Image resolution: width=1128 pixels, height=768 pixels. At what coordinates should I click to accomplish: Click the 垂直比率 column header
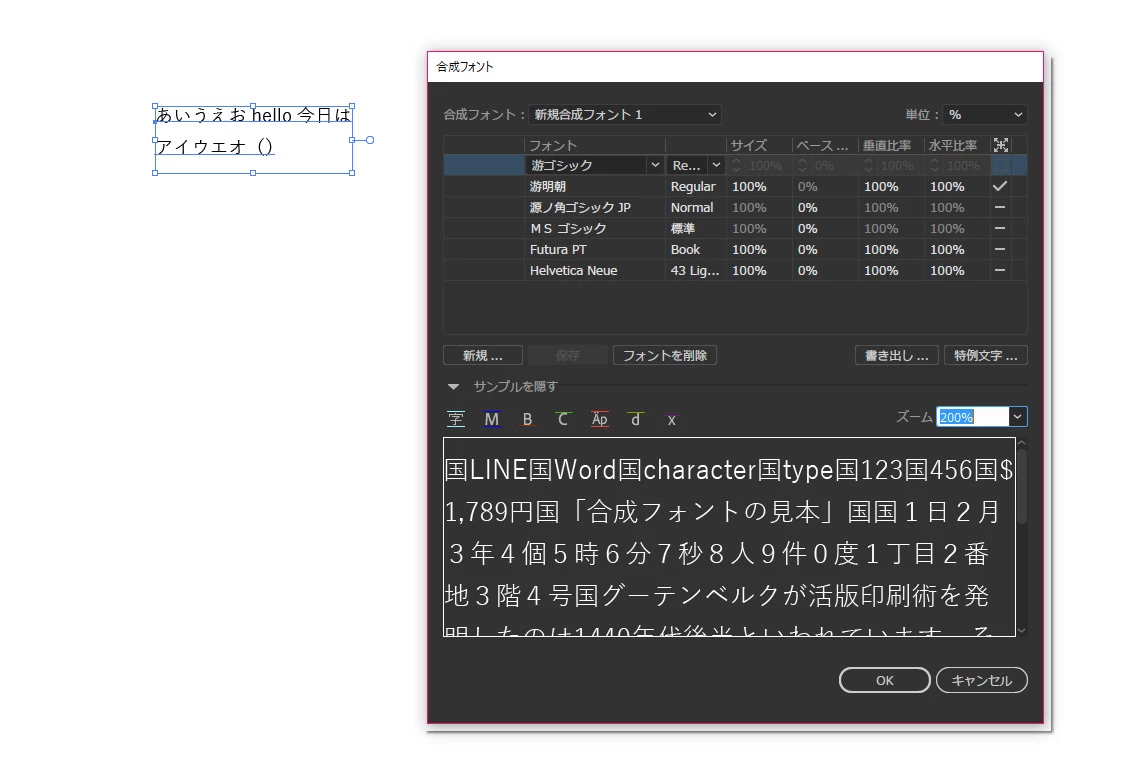[887, 145]
